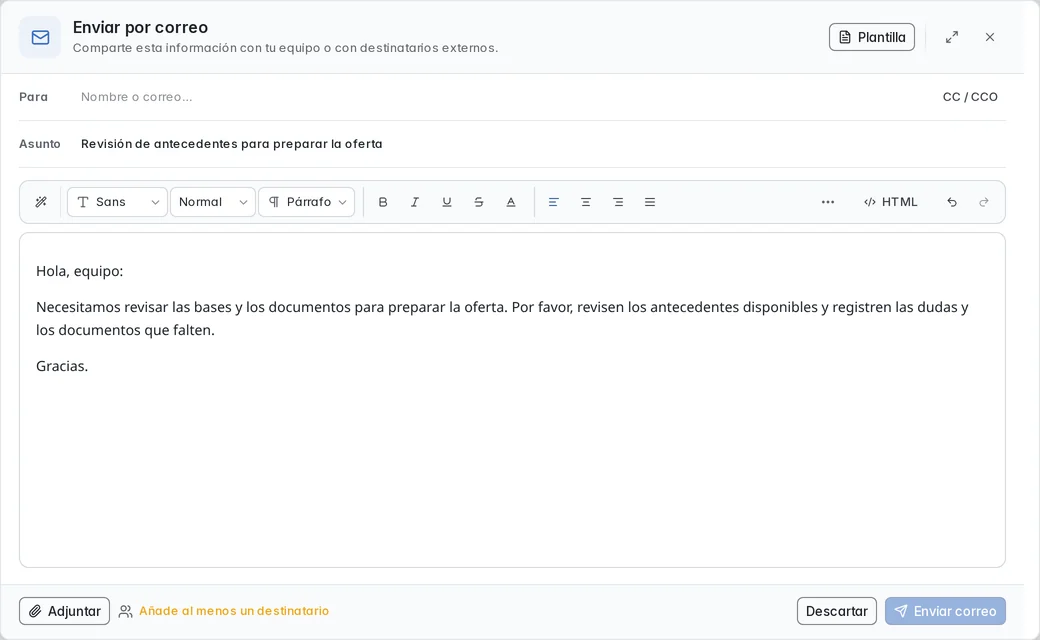Redo the last edit

(x=984, y=202)
